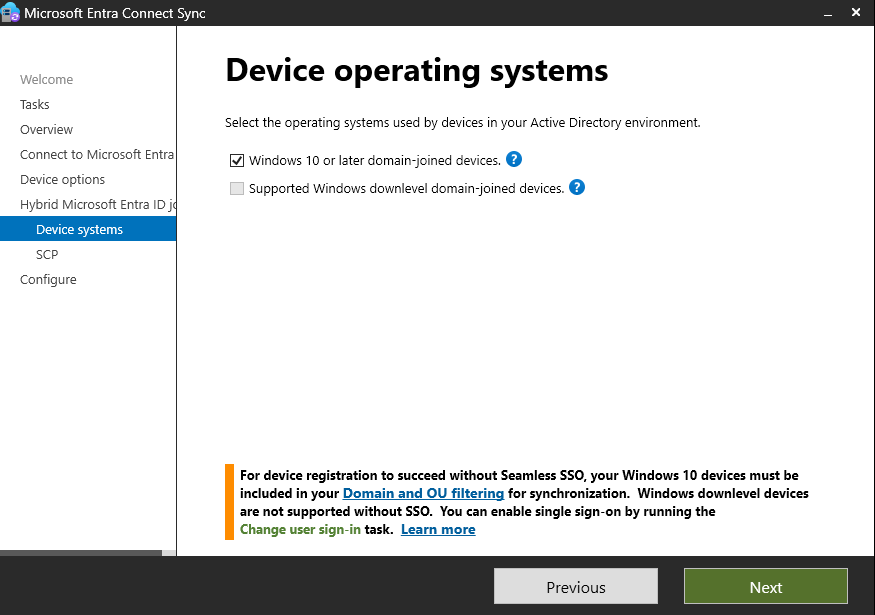Viewport: 875px width, 615px height.
Task: Open help for downlevel devices option
Action: (x=577, y=187)
